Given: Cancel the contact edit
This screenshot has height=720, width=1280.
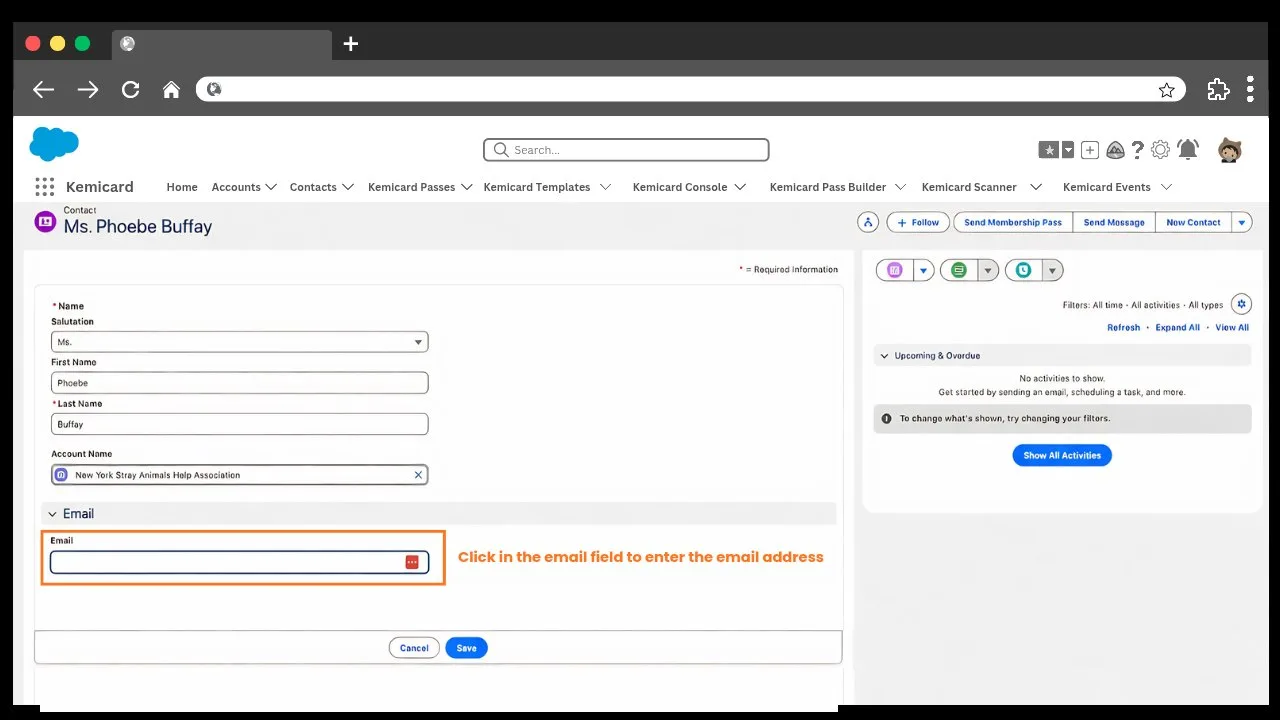Looking at the screenshot, I should [414, 648].
